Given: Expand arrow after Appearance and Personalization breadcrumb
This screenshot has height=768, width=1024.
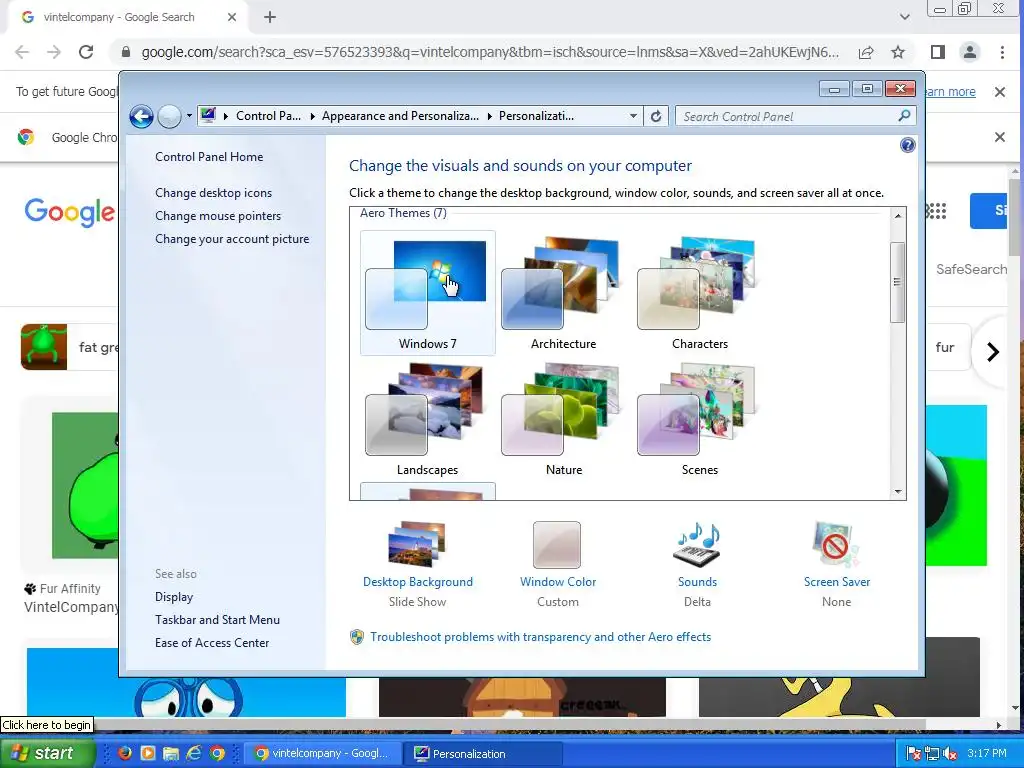Looking at the screenshot, I should pyautogui.click(x=489, y=116).
